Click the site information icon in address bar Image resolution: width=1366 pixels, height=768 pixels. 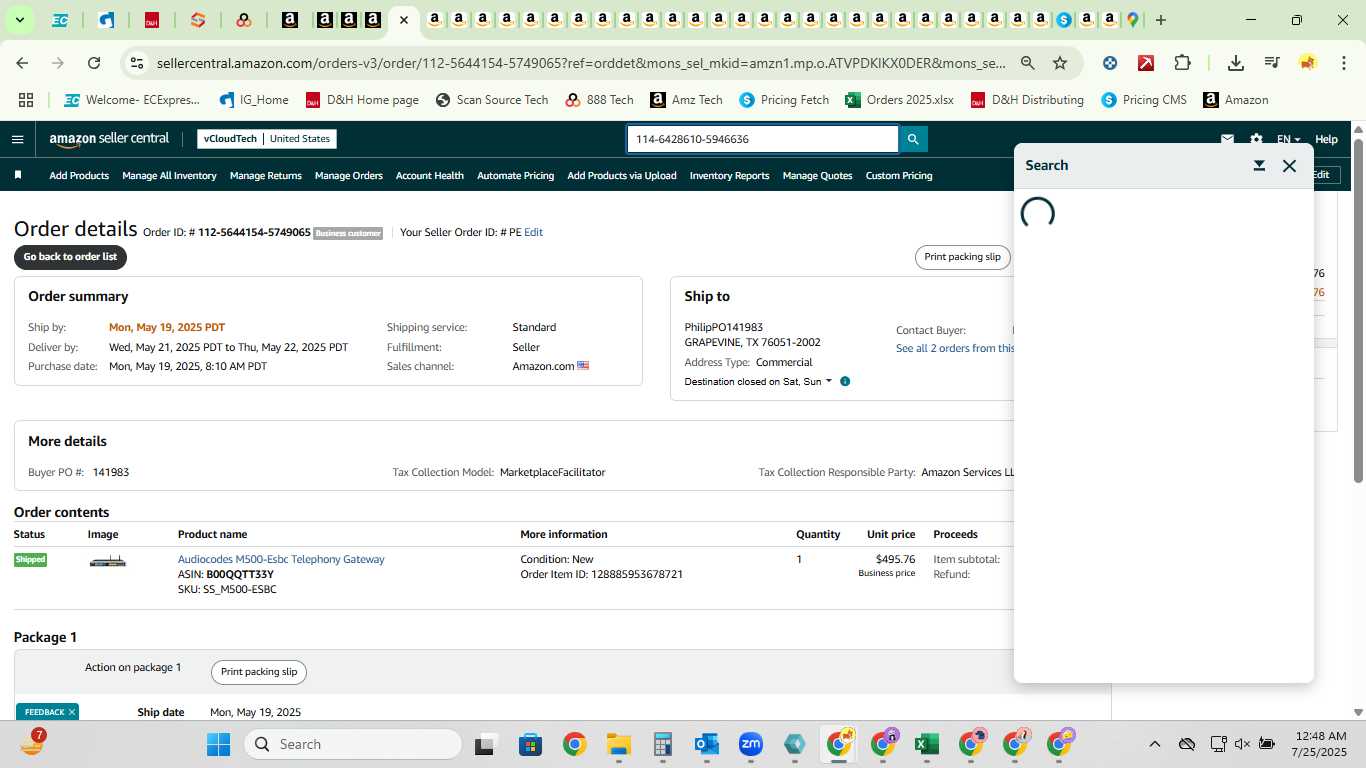pos(137,63)
